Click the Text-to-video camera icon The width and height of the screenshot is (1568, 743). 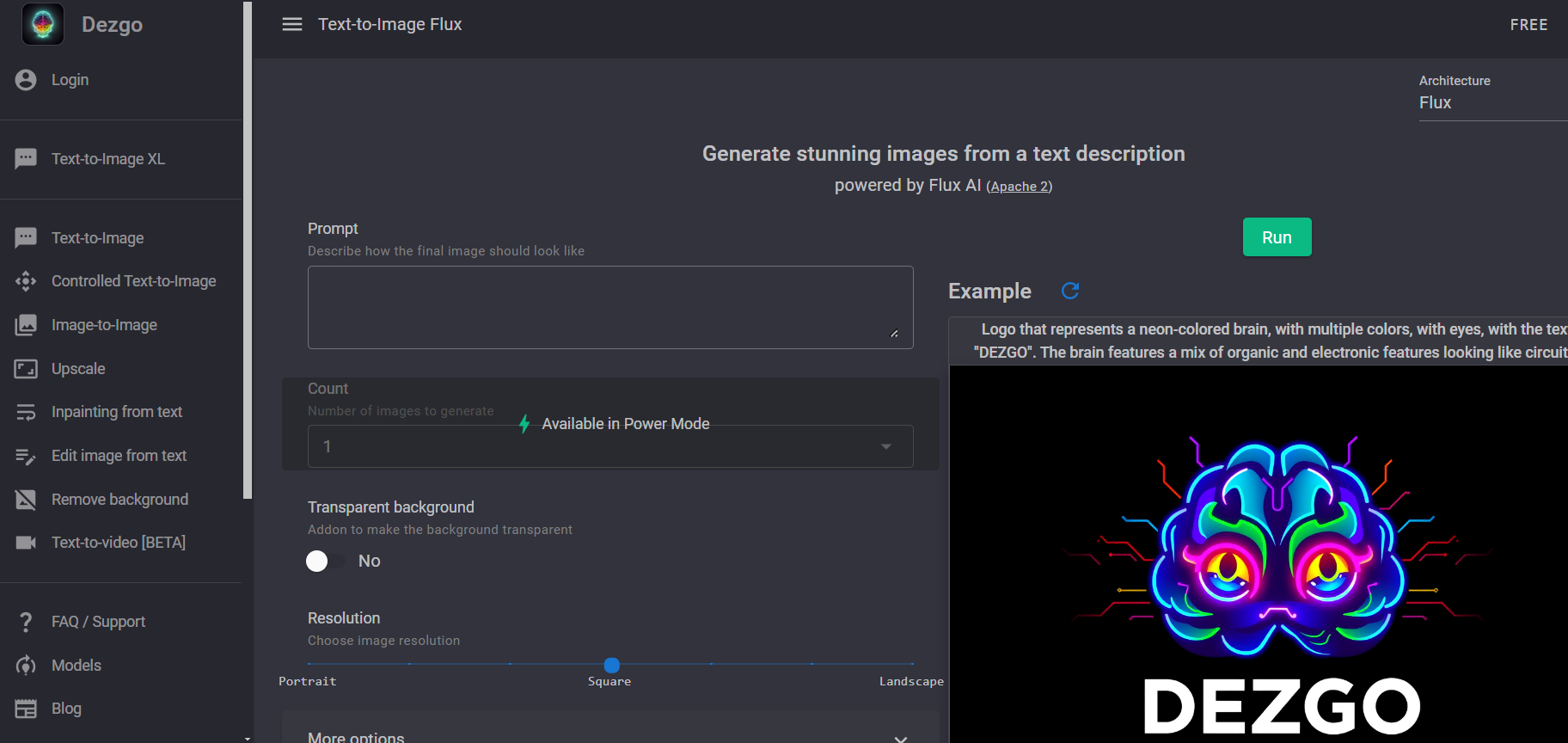pos(26,543)
